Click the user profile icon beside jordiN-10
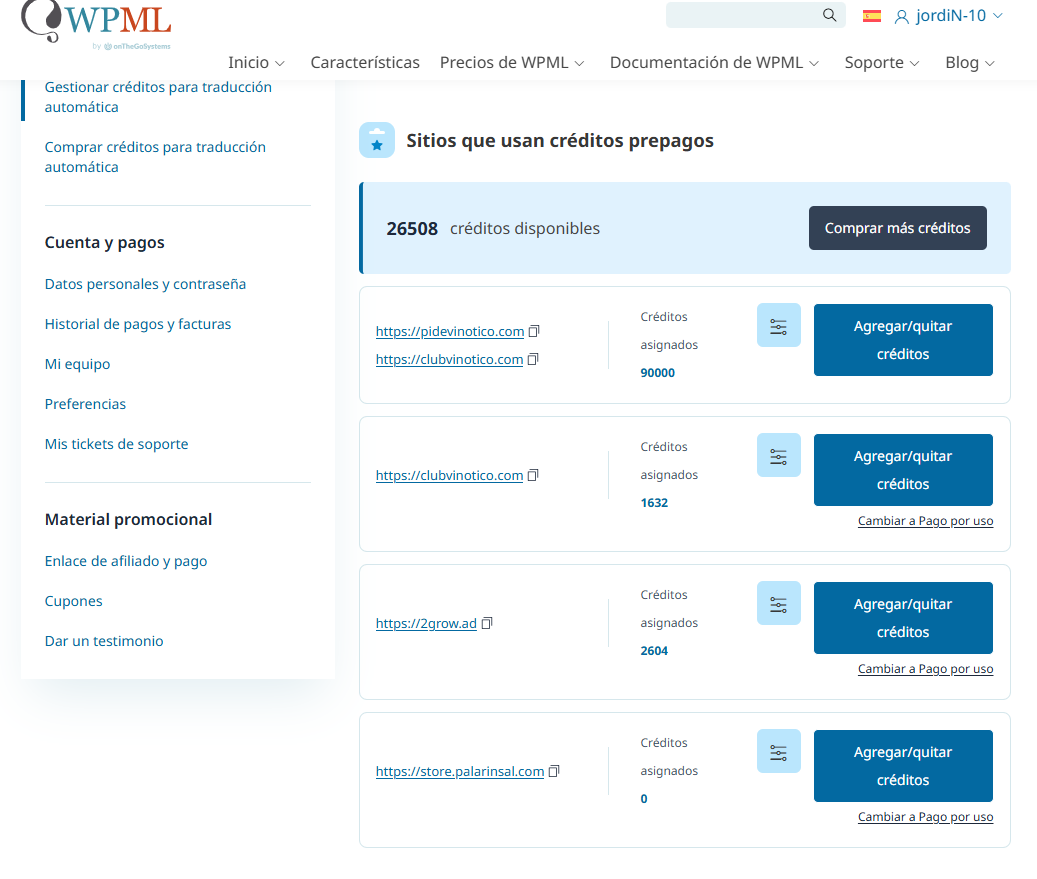This screenshot has height=879, width=1037. point(901,17)
